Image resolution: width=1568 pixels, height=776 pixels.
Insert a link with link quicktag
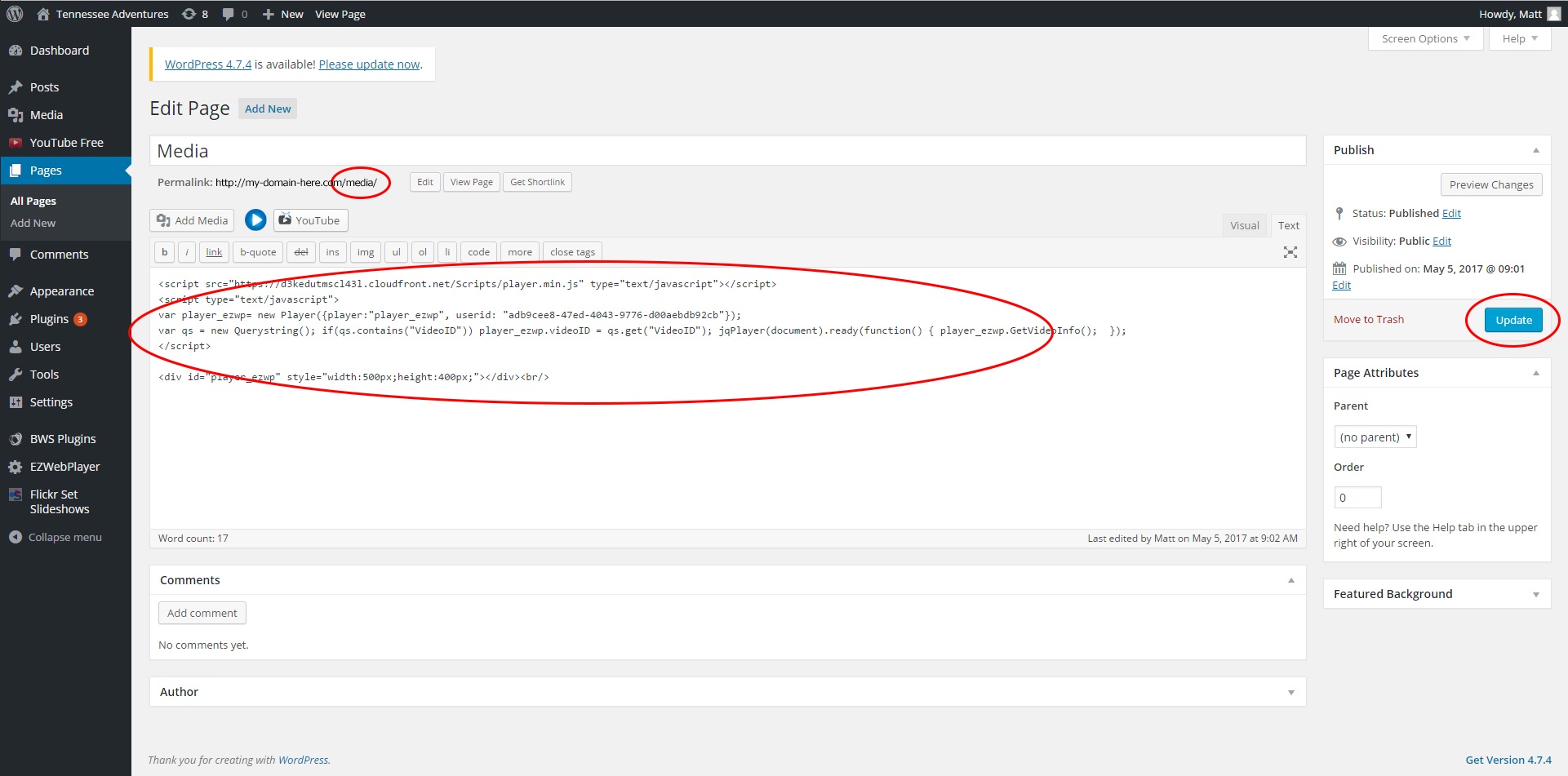pyautogui.click(x=214, y=252)
